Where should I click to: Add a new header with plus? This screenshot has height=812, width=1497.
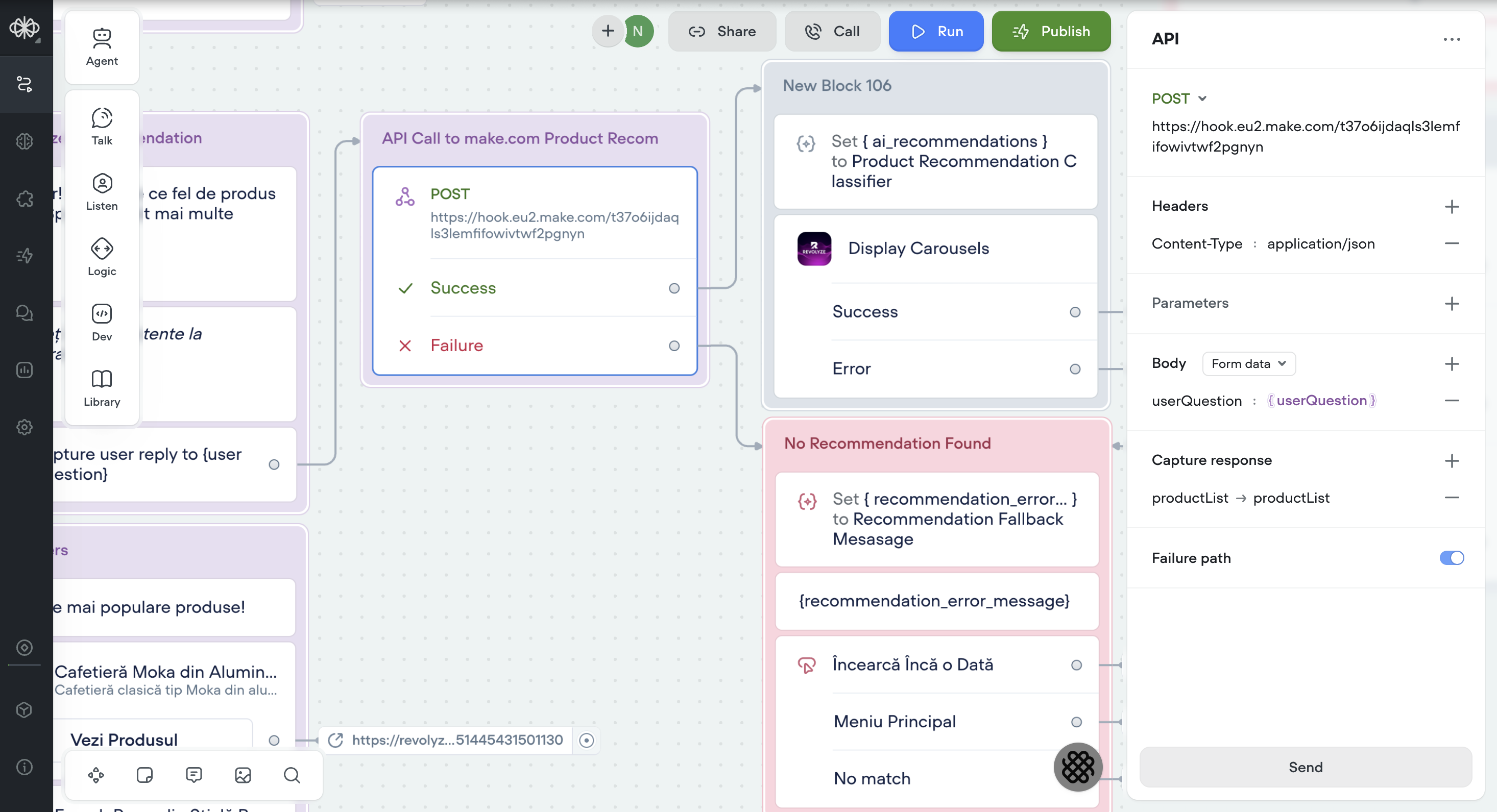[1452, 206]
